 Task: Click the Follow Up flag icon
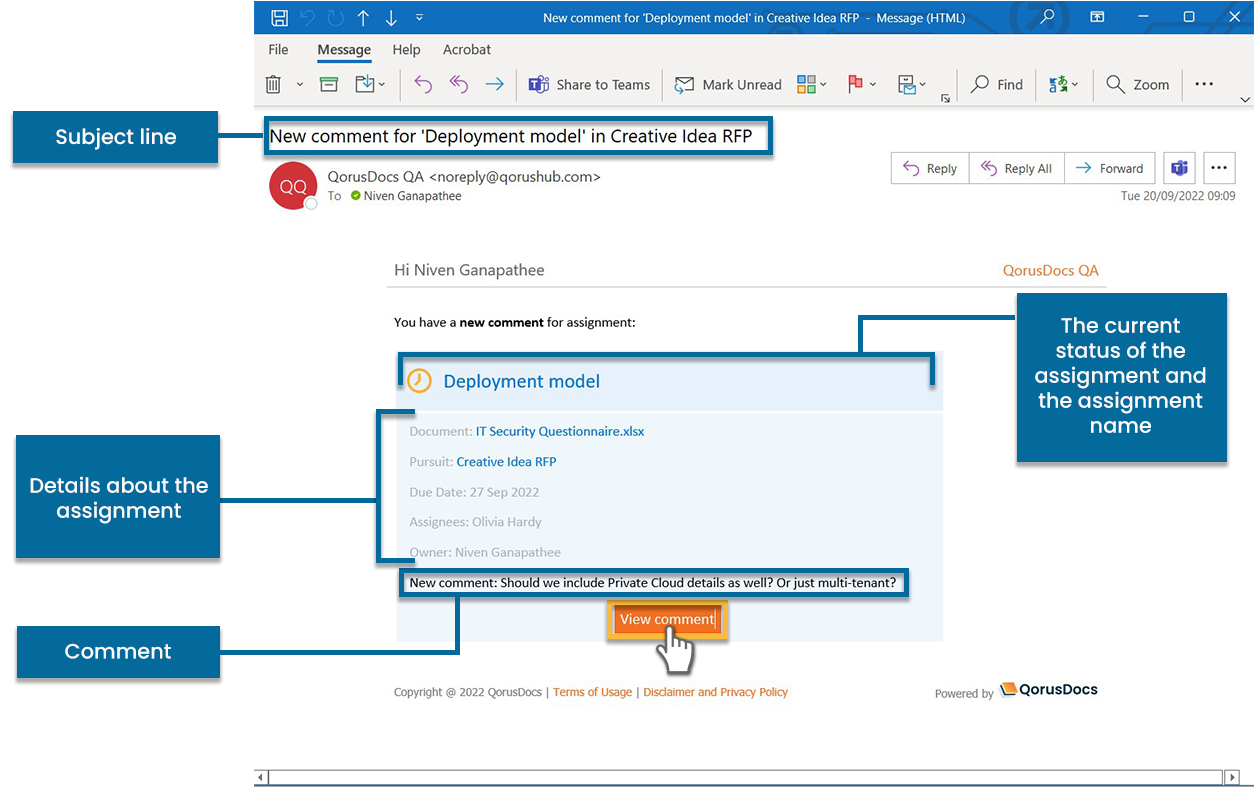[855, 85]
